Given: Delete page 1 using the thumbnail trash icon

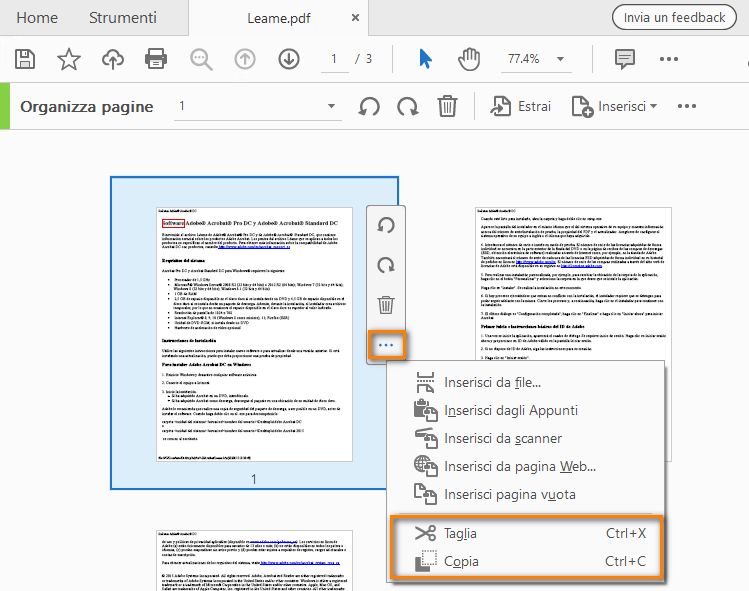Looking at the screenshot, I should coord(386,304).
